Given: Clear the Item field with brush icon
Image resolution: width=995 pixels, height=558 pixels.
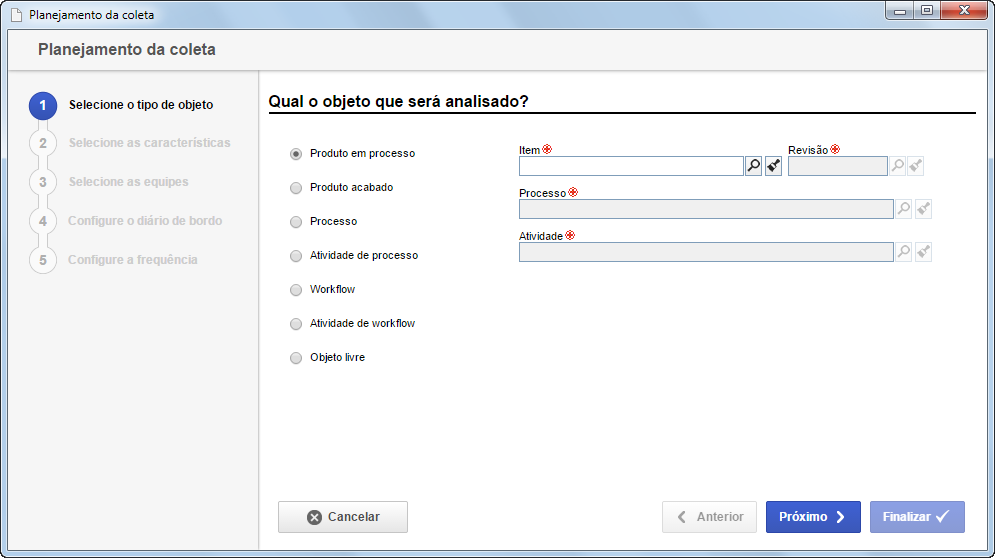Looking at the screenshot, I should pos(773,166).
